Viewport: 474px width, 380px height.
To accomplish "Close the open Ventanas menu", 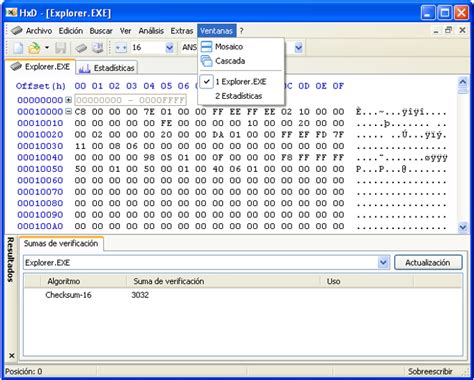I will 217,31.
